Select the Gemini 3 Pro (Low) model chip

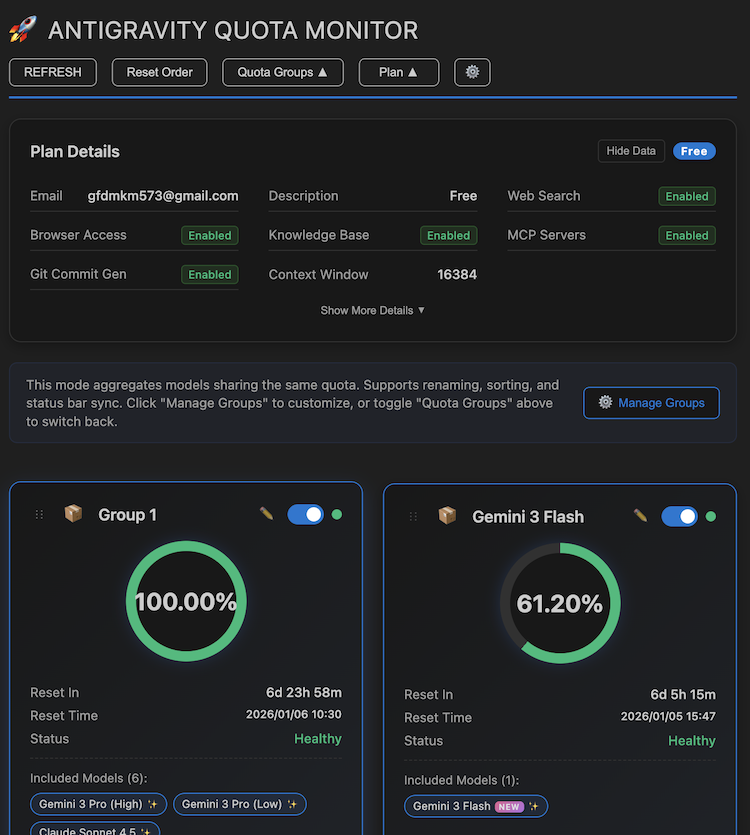tap(240, 804)
